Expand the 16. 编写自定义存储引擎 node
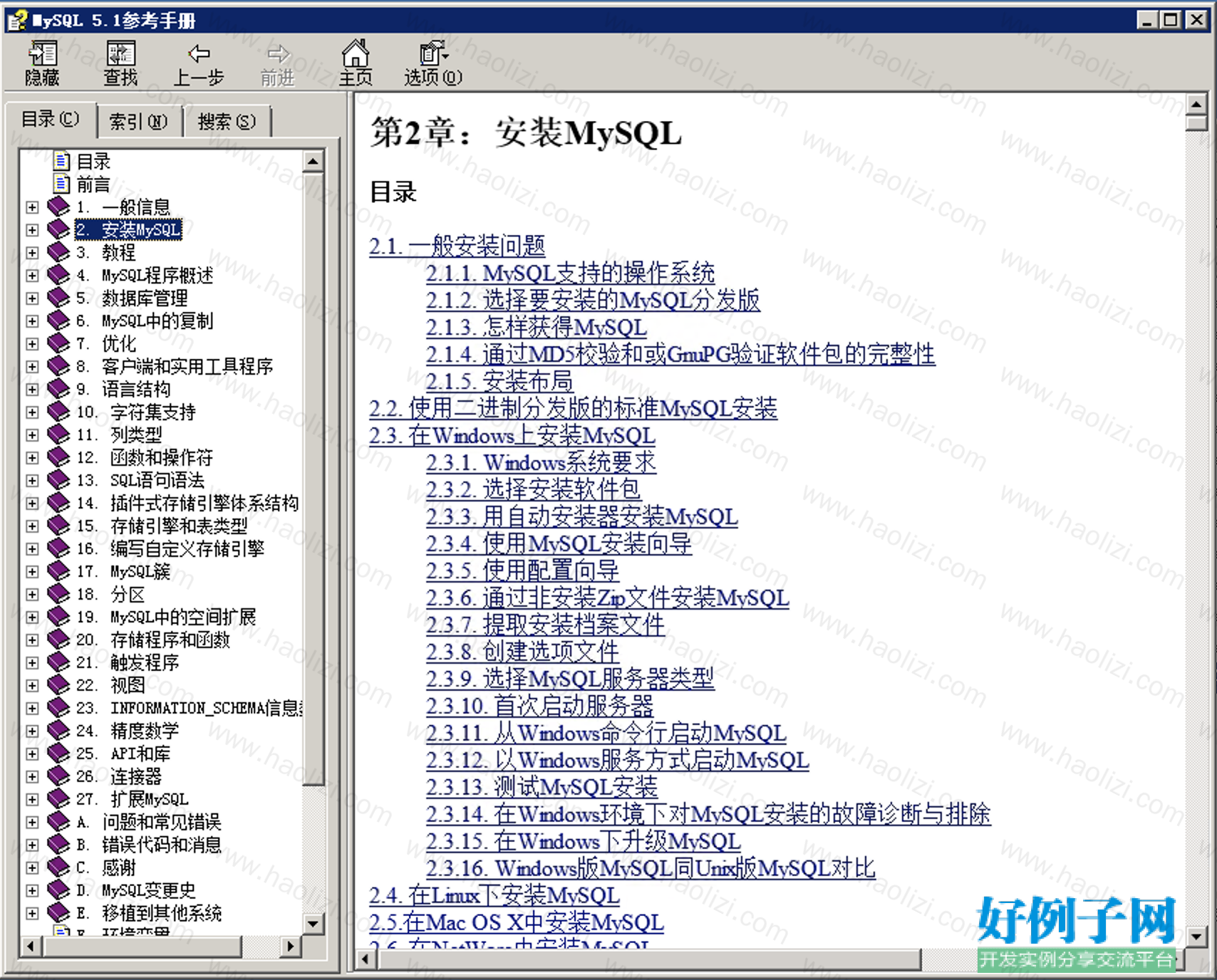Screen dimensions: 1217x980 32,549
